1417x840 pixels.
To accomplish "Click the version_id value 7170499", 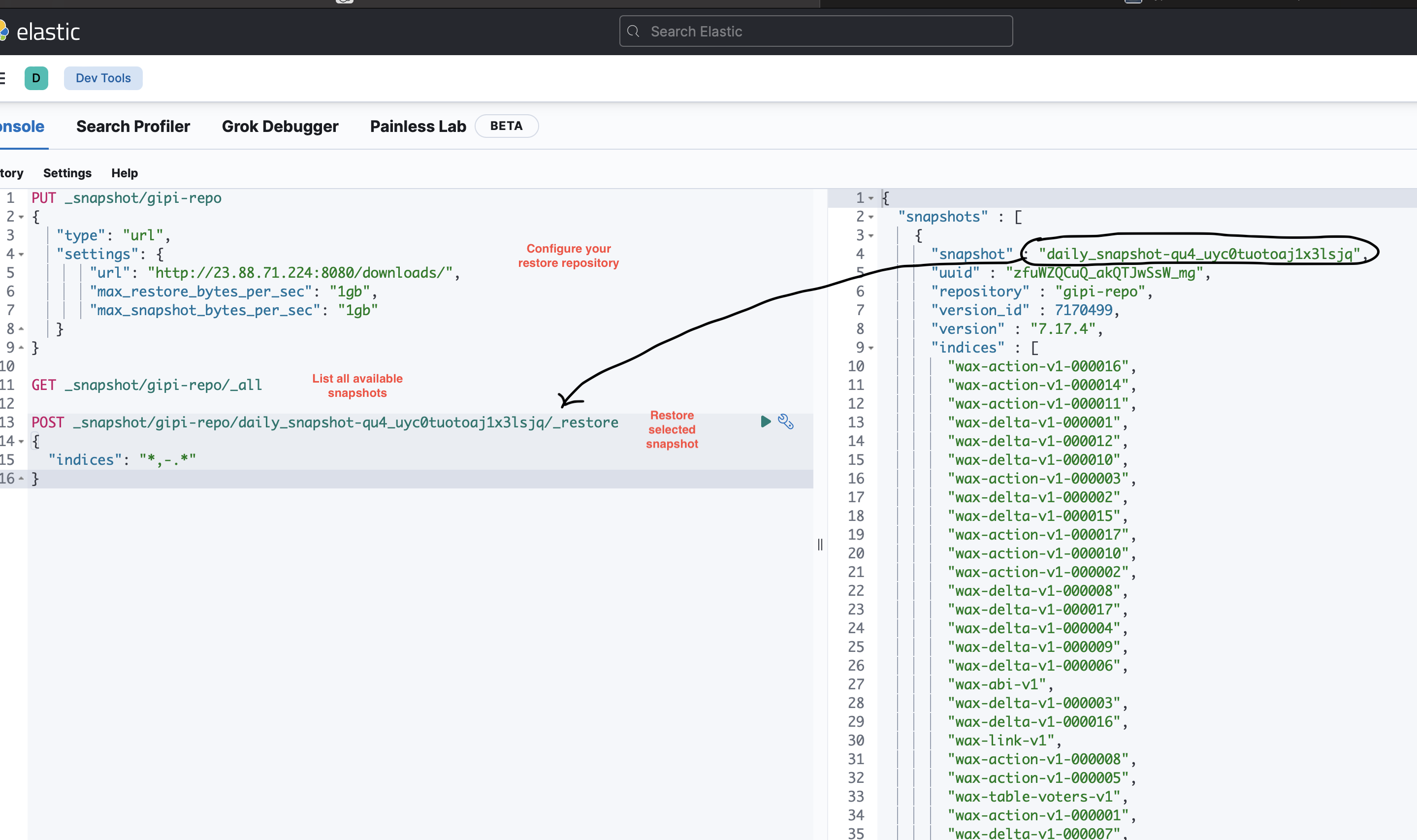I will (1084, 310).
